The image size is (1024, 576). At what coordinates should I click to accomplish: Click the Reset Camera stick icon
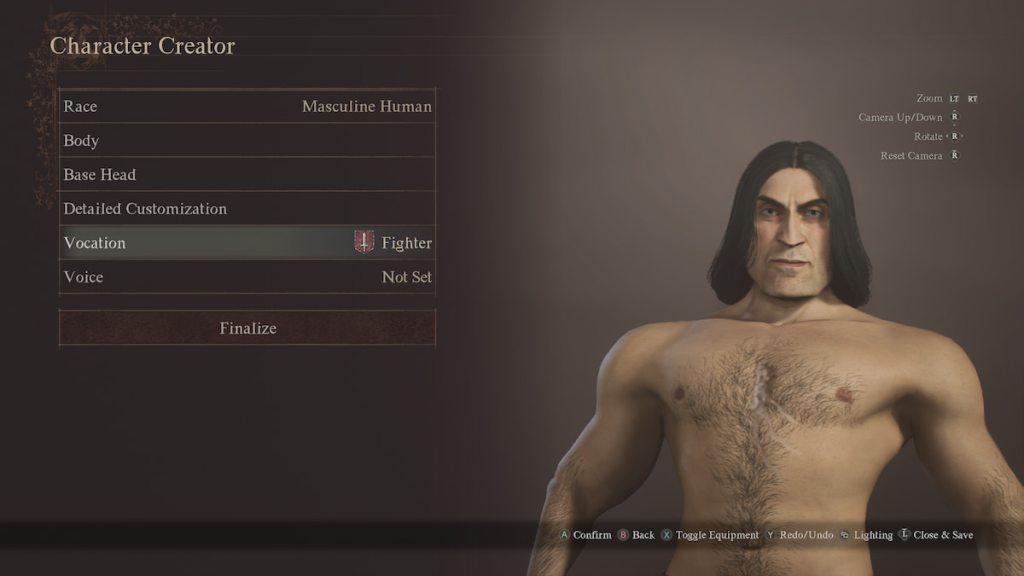tap(955, 155)
